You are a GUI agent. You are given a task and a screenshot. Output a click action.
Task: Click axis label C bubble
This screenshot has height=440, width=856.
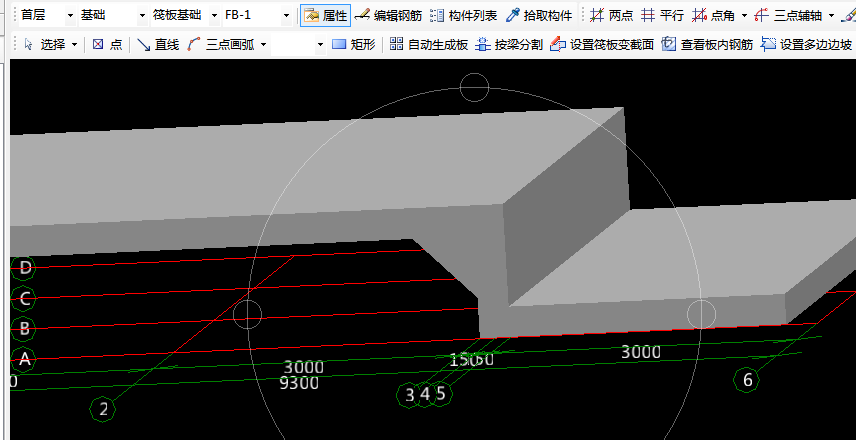(x=23, y=298)
